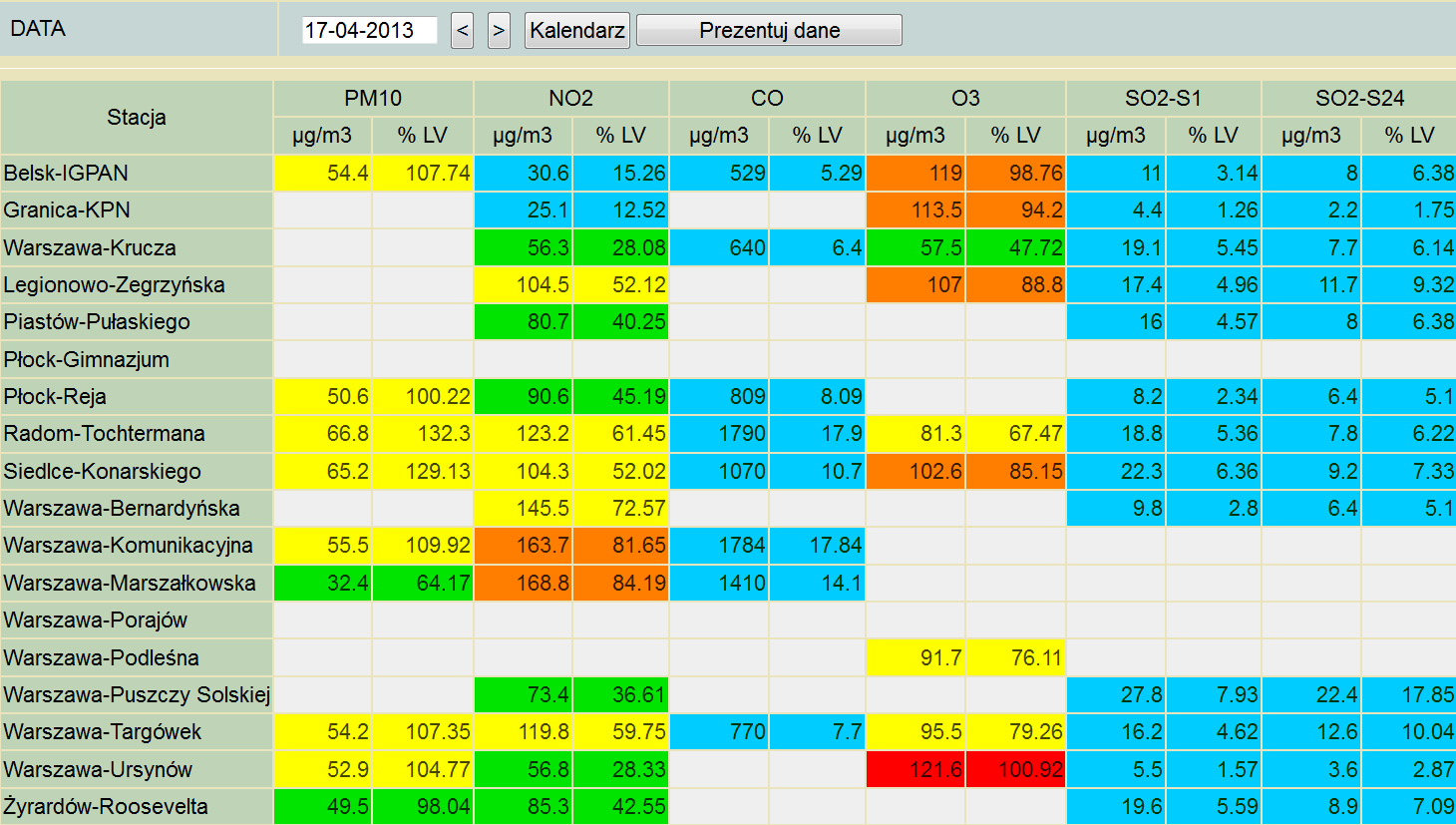Screen dimensions: 1456x825
Task: Click the green NO2 value 73.4
Action: tap(524, 694)
